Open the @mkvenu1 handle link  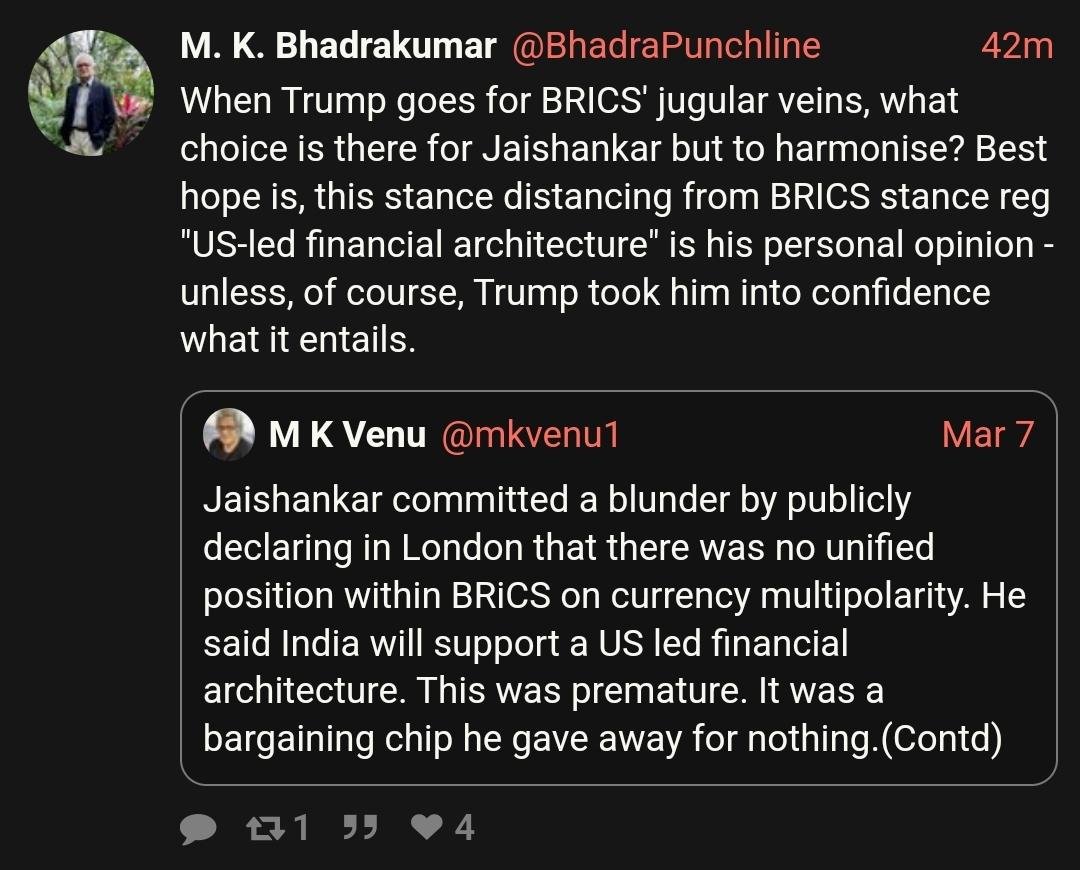point(530,435)
